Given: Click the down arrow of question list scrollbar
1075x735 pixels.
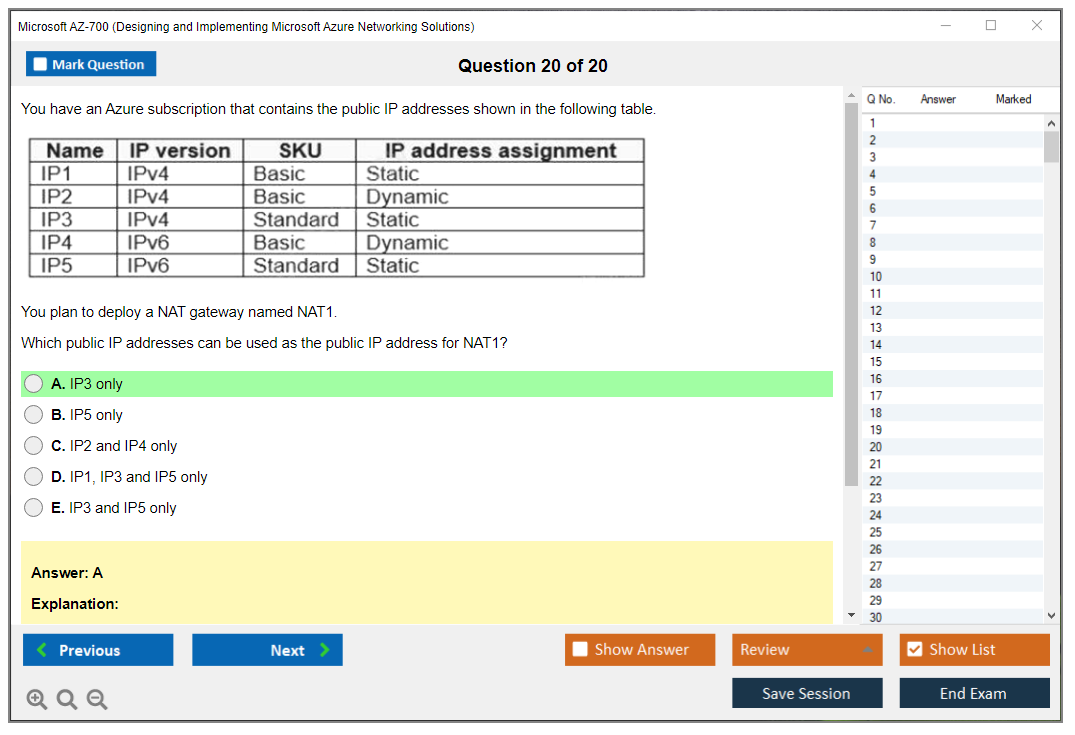Looking at the screenshot, I should (x=1051, y=616).
